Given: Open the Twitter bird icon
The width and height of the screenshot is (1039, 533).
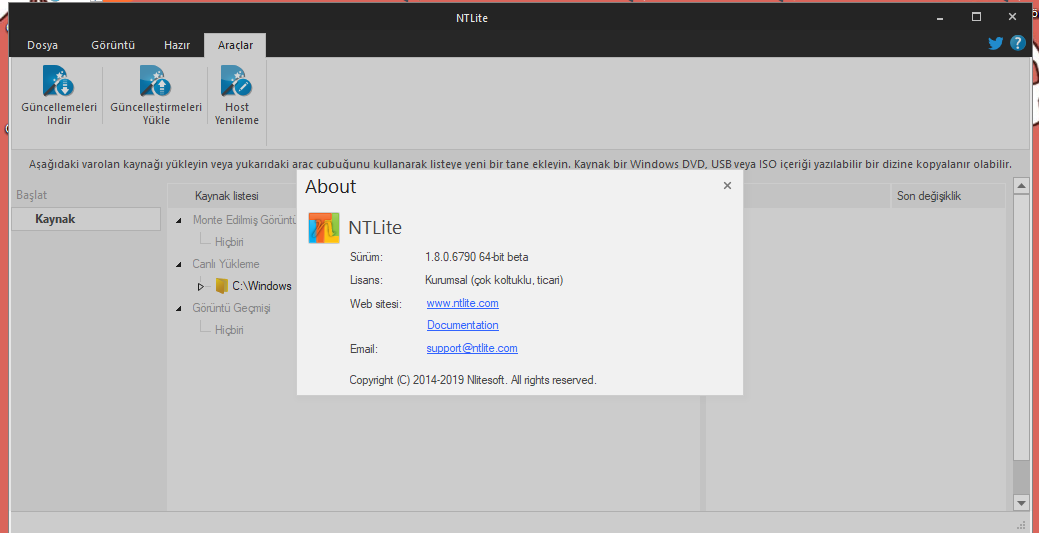Looking at the screenshot, I should [x=995, y=43].
